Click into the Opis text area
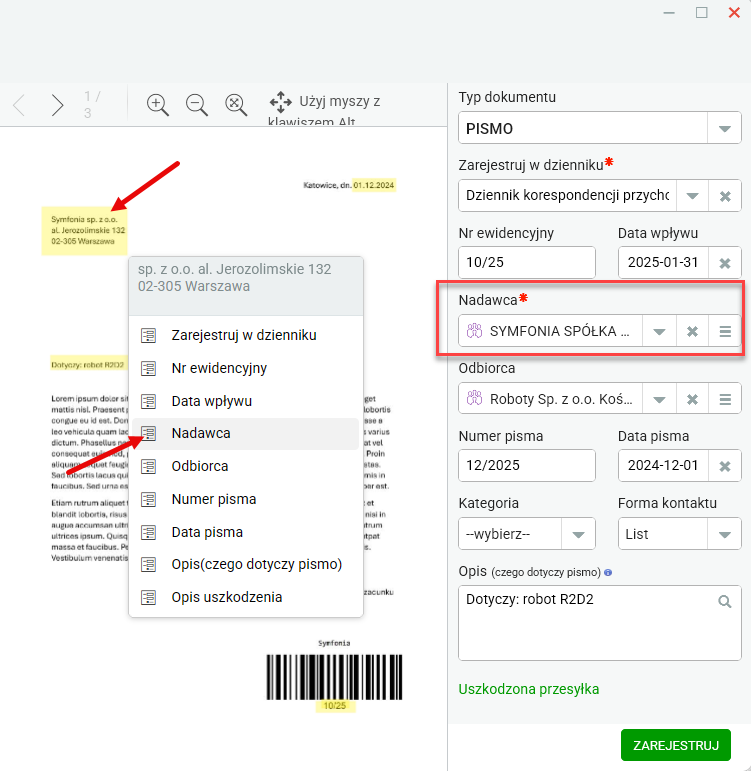The height and width of the screenshot is (771, 751). [x=600, y=623]
